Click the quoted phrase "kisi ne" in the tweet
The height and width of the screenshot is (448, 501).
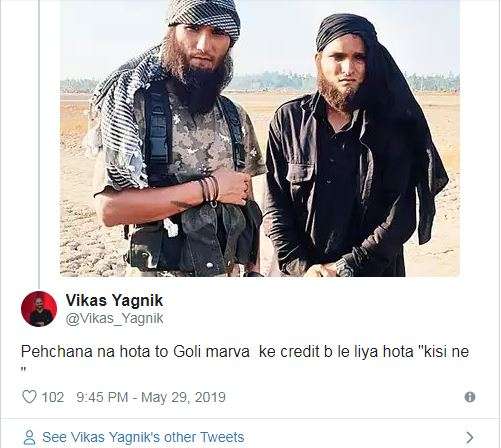(x=443, y=352)
